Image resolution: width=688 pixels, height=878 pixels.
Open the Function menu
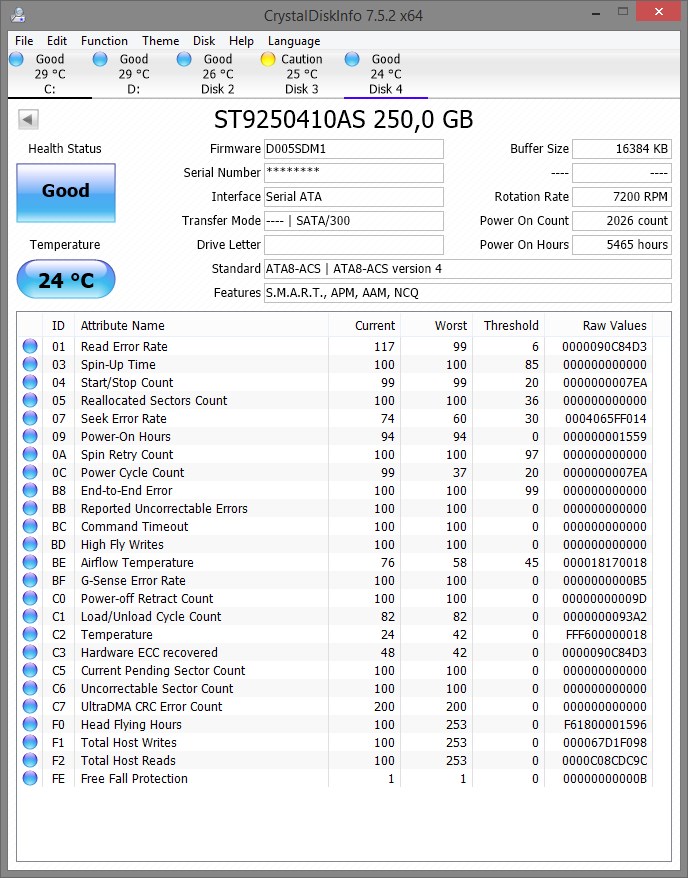pyautogui.click(x=104, y=41)
